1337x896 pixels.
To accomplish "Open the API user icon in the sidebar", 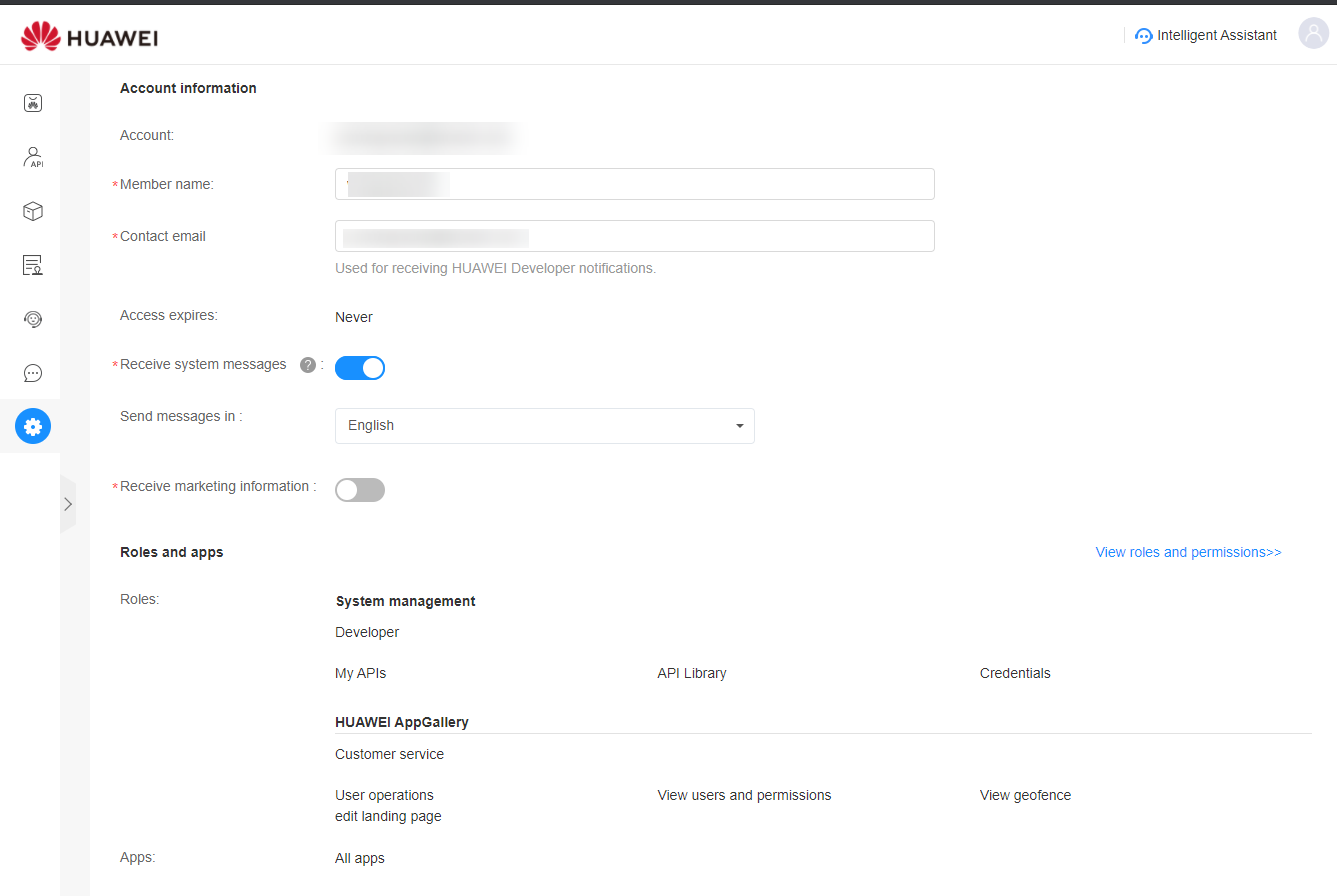I will (x=33, y=157).
